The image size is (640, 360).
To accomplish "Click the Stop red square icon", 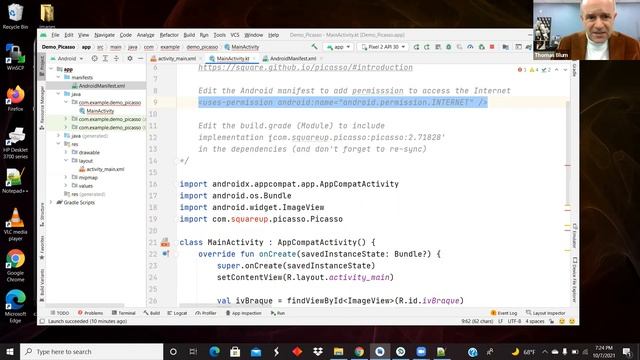I will [x=492, y=47].
